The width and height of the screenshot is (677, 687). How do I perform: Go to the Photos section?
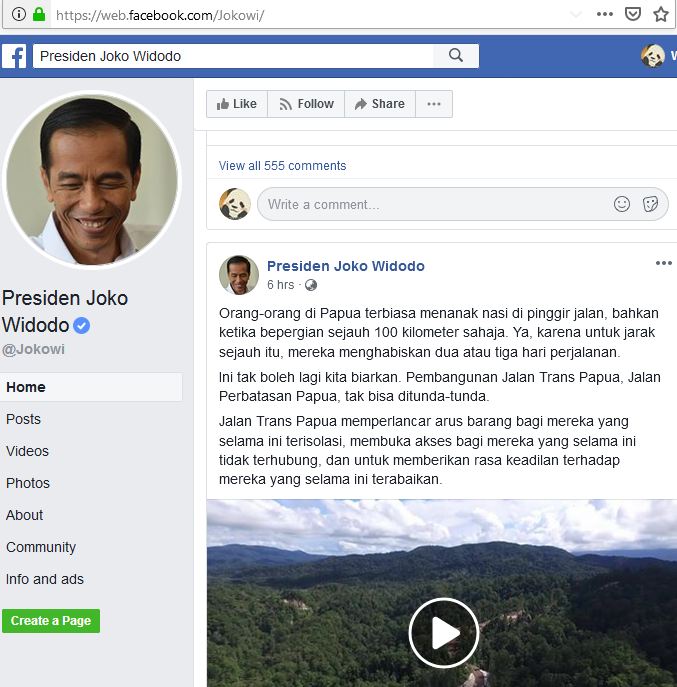(28, 483)
